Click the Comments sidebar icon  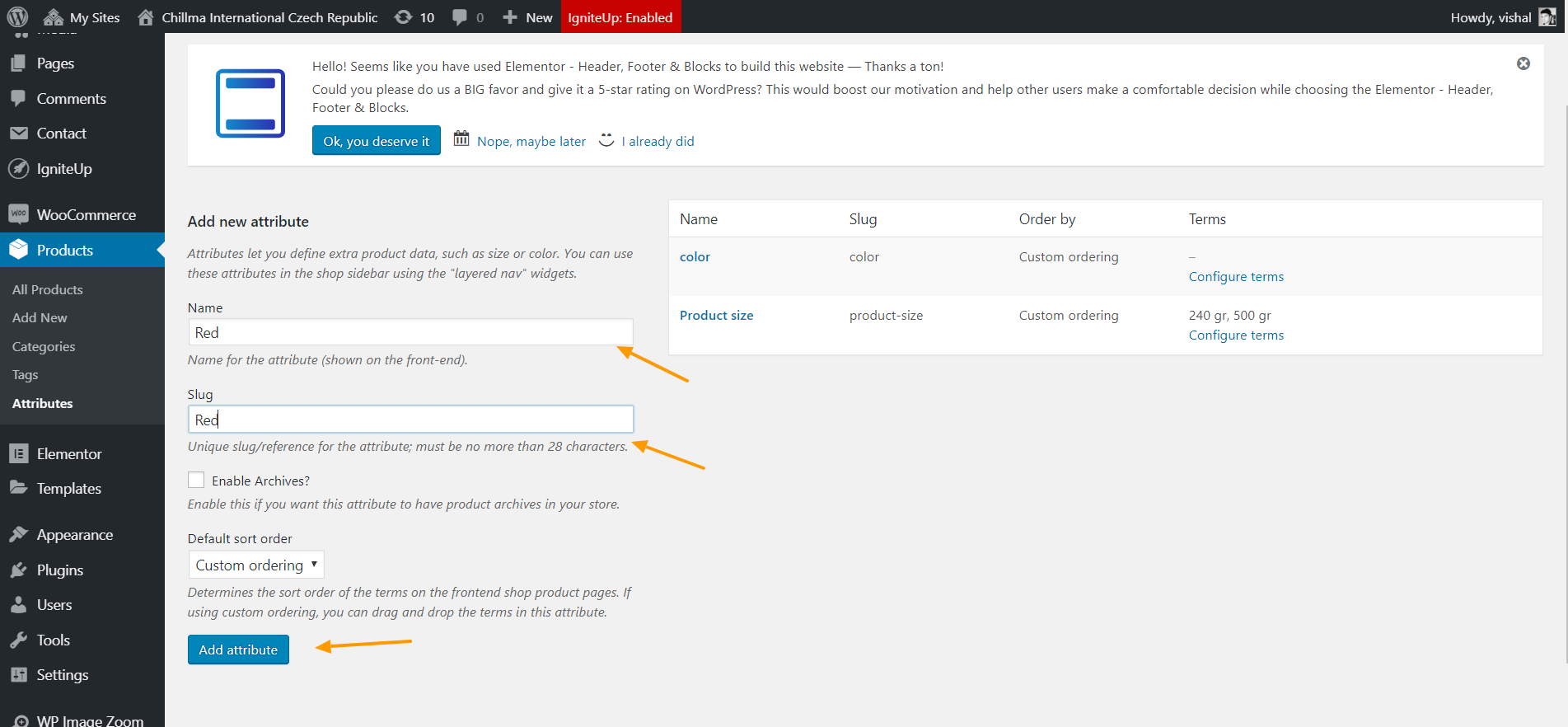[18, 98]
